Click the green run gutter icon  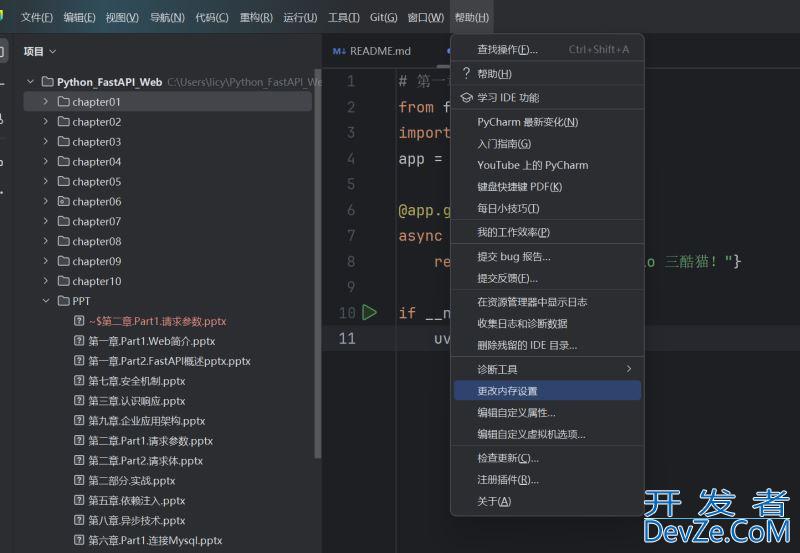click(x=369, y=312)
